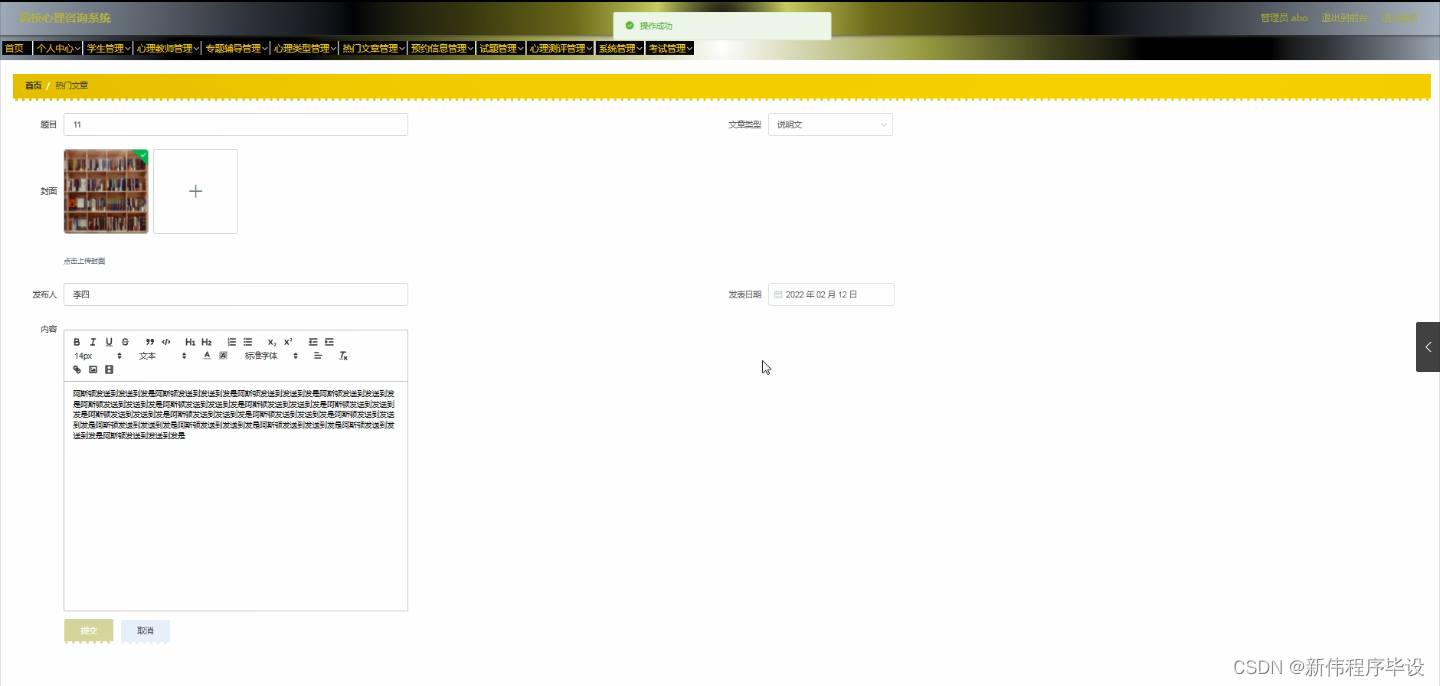Cancel editing via the 取消 button

pyautogui.click(x=144, y=631)
